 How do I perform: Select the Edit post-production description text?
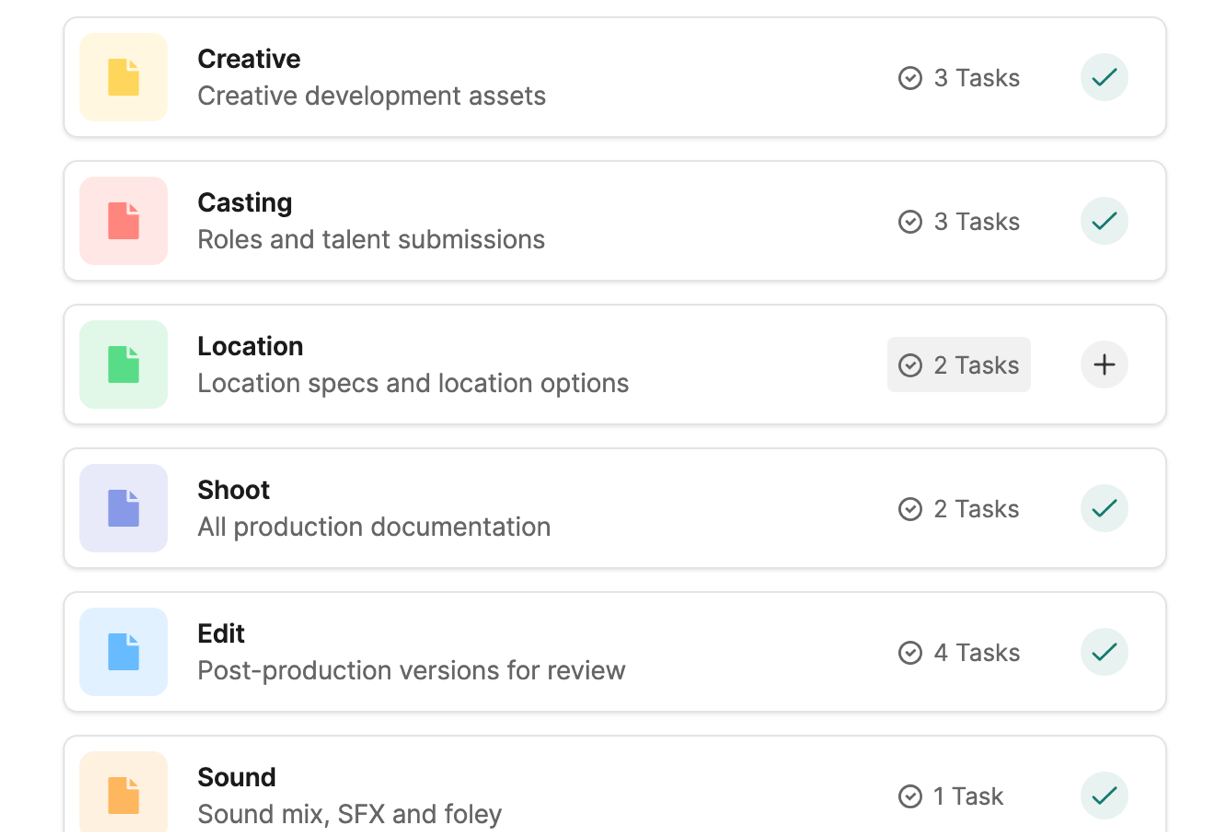point(411,670)
